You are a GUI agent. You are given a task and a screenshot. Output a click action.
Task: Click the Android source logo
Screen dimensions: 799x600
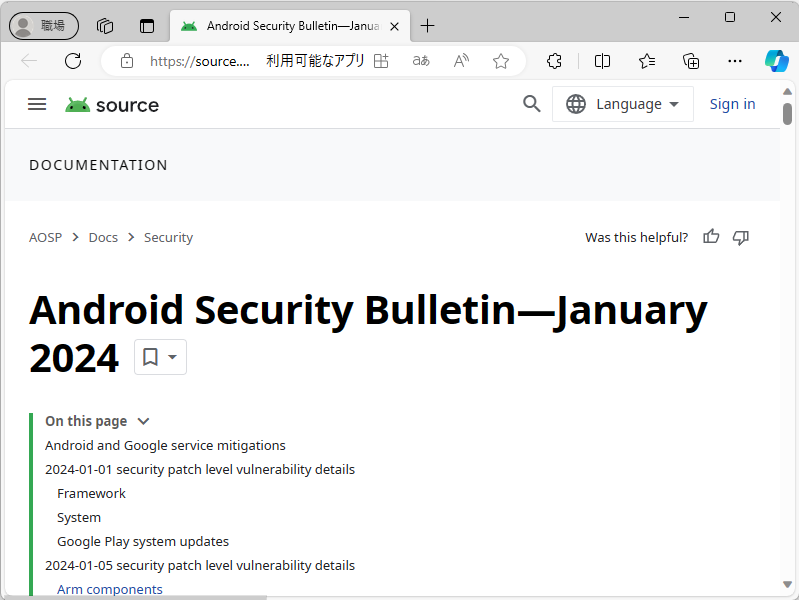(112, 105)
